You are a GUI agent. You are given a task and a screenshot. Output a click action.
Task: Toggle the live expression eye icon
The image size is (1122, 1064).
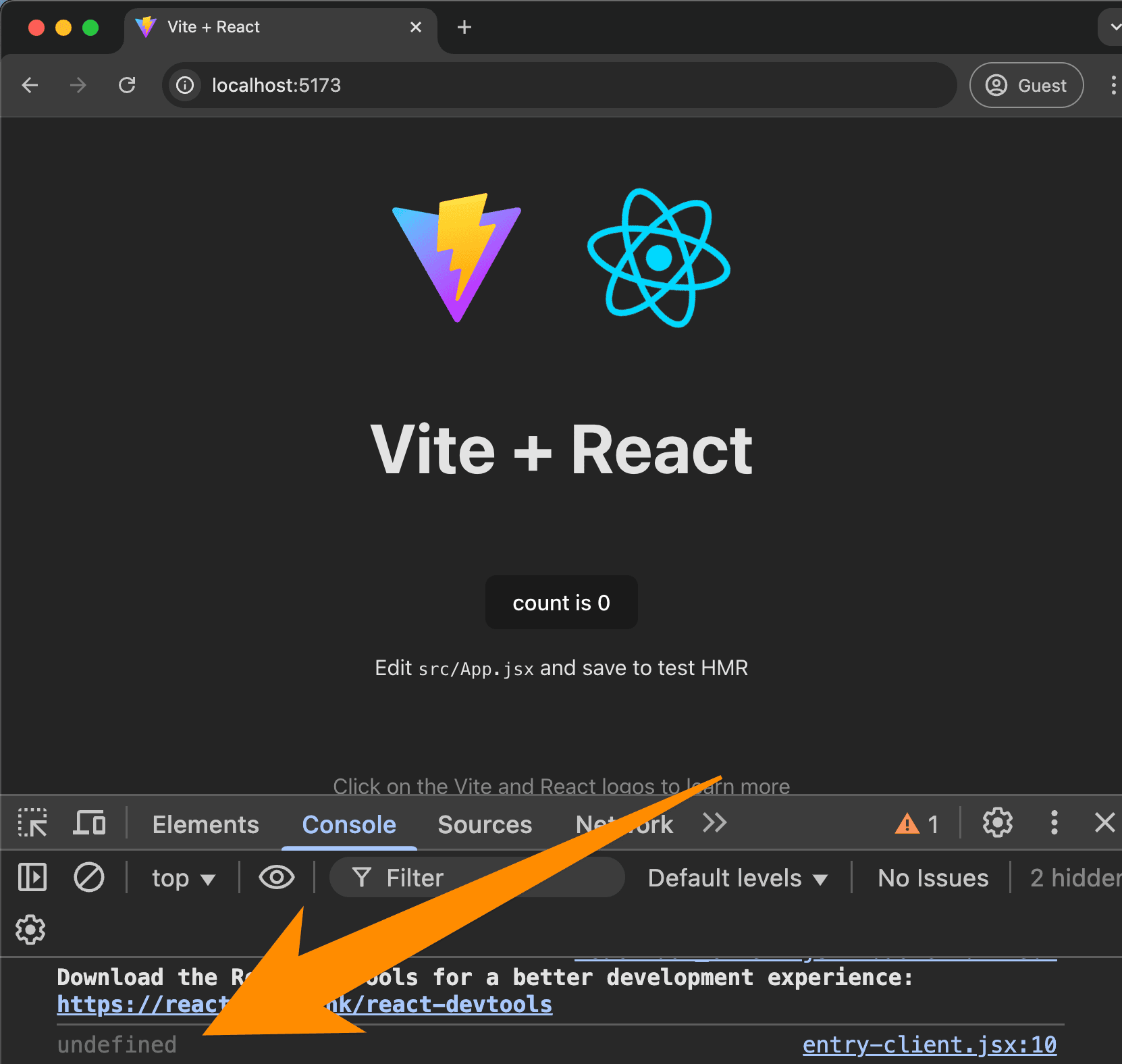pyautogui.click(x=277, y=878)
